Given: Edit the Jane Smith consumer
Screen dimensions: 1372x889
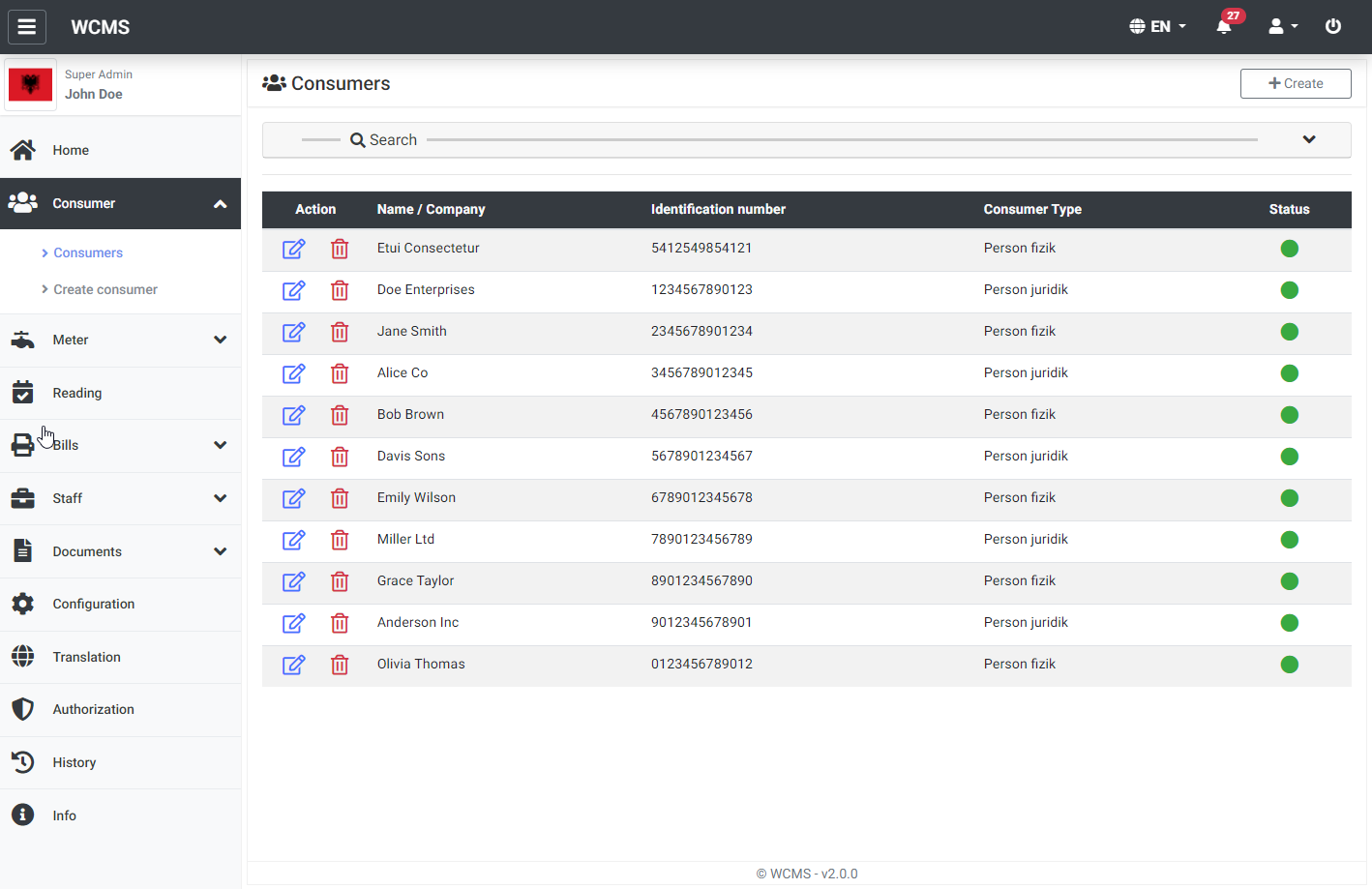Looking at the screenshot, I should tap(294, 332).
